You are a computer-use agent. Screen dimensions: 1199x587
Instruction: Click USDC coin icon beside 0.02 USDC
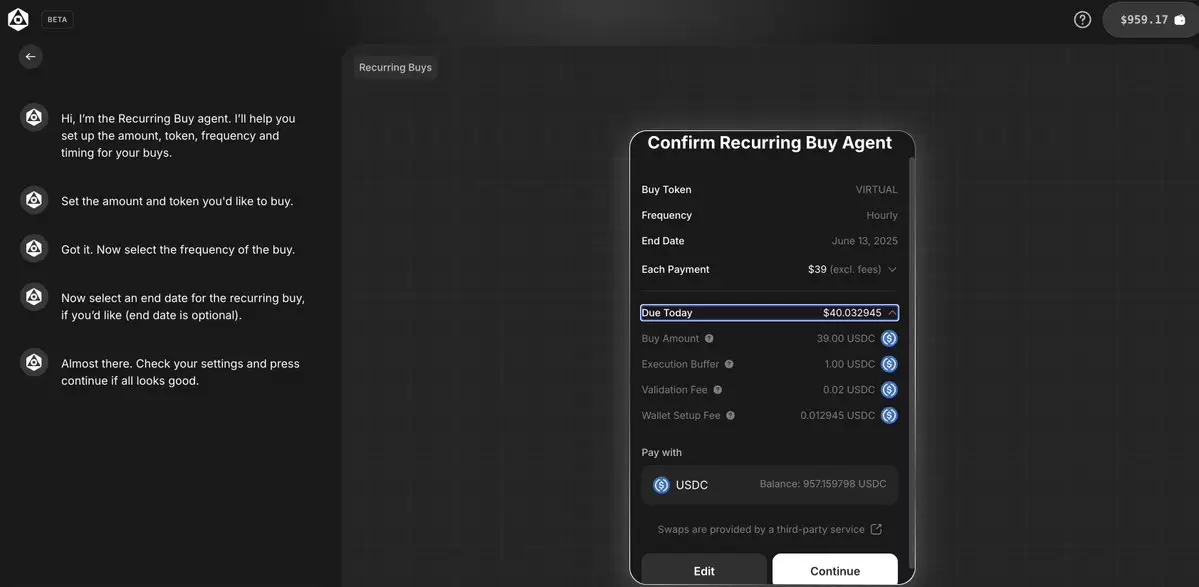[889, 390]
